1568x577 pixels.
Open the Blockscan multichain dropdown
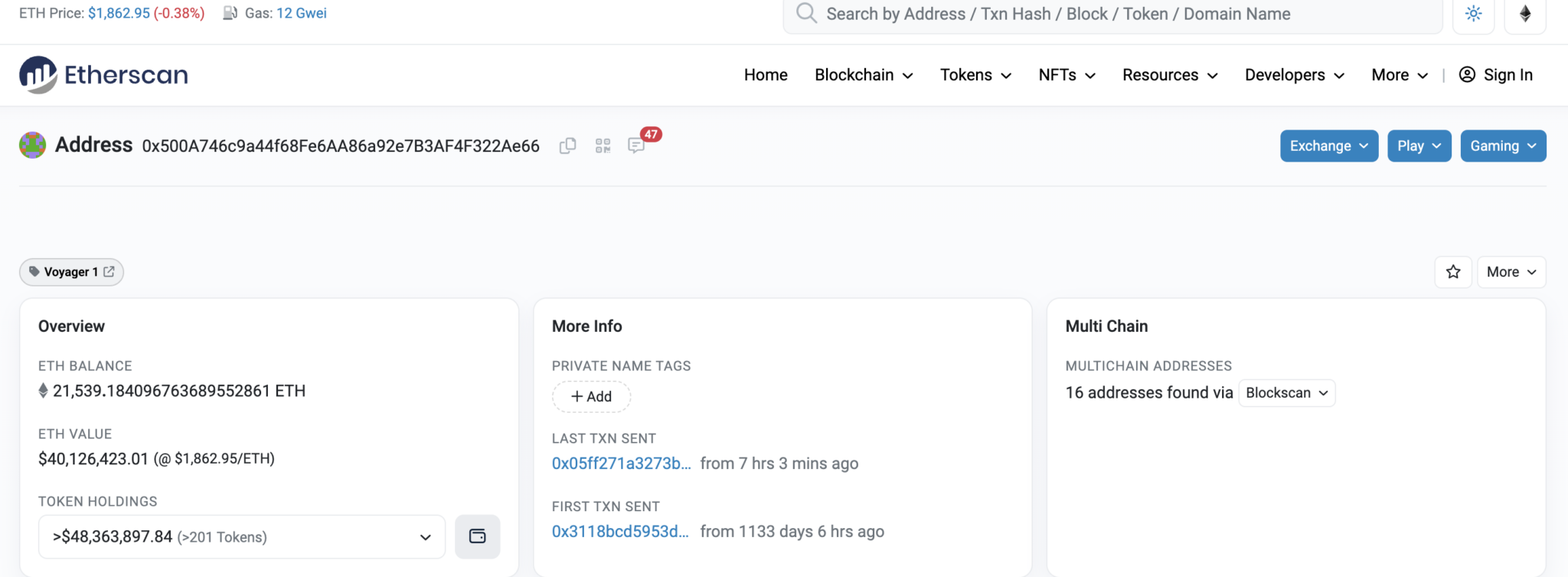tap(1287, 392)
